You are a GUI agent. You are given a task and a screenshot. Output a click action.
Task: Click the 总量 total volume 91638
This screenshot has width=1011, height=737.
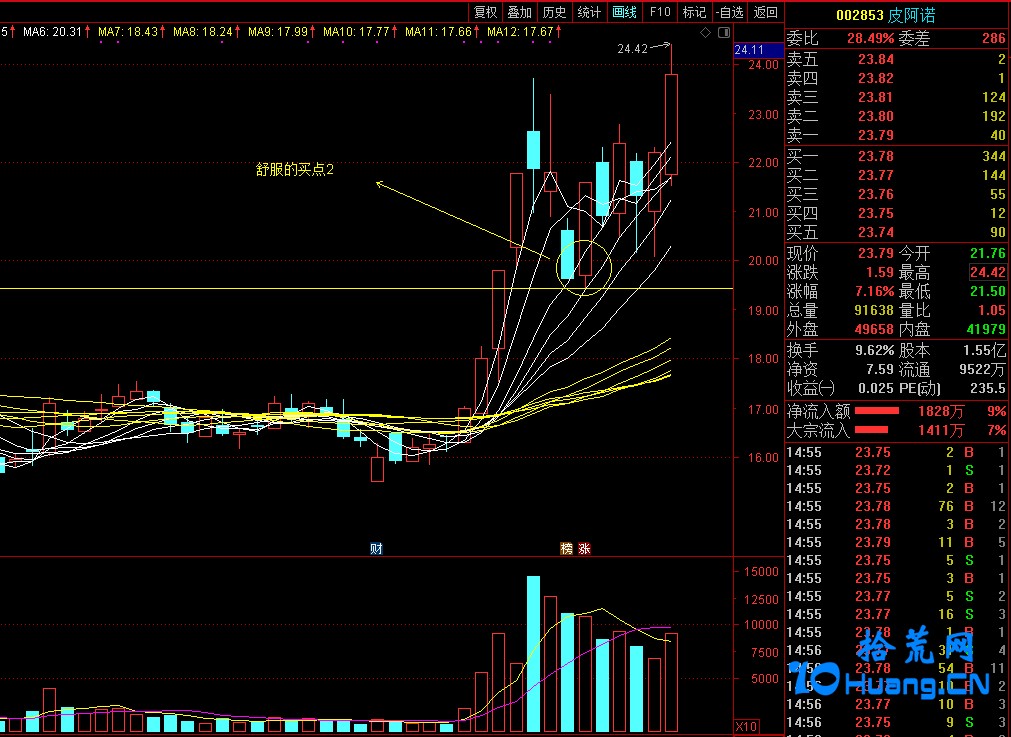(x=874, y=311)
